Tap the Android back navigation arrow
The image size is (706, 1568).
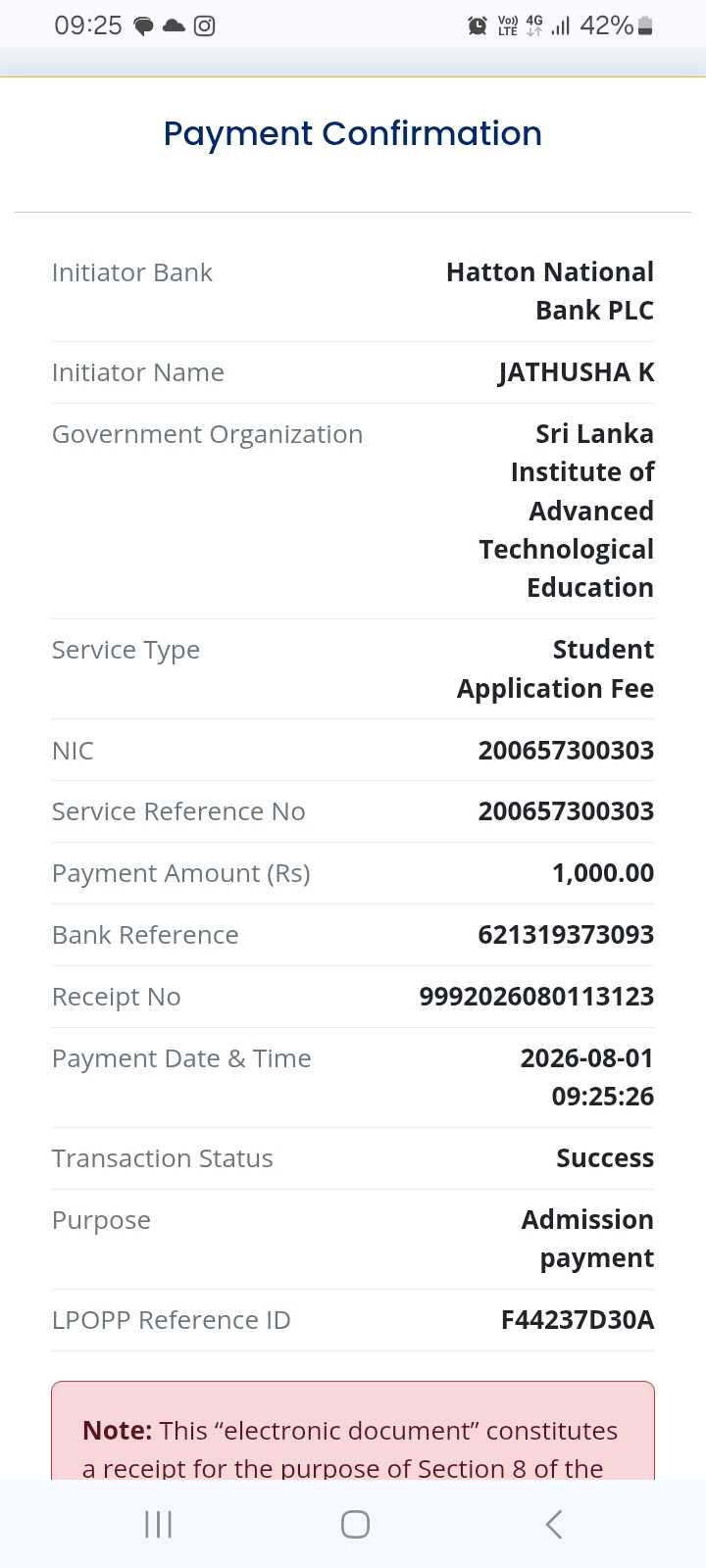pos(554,1524)
